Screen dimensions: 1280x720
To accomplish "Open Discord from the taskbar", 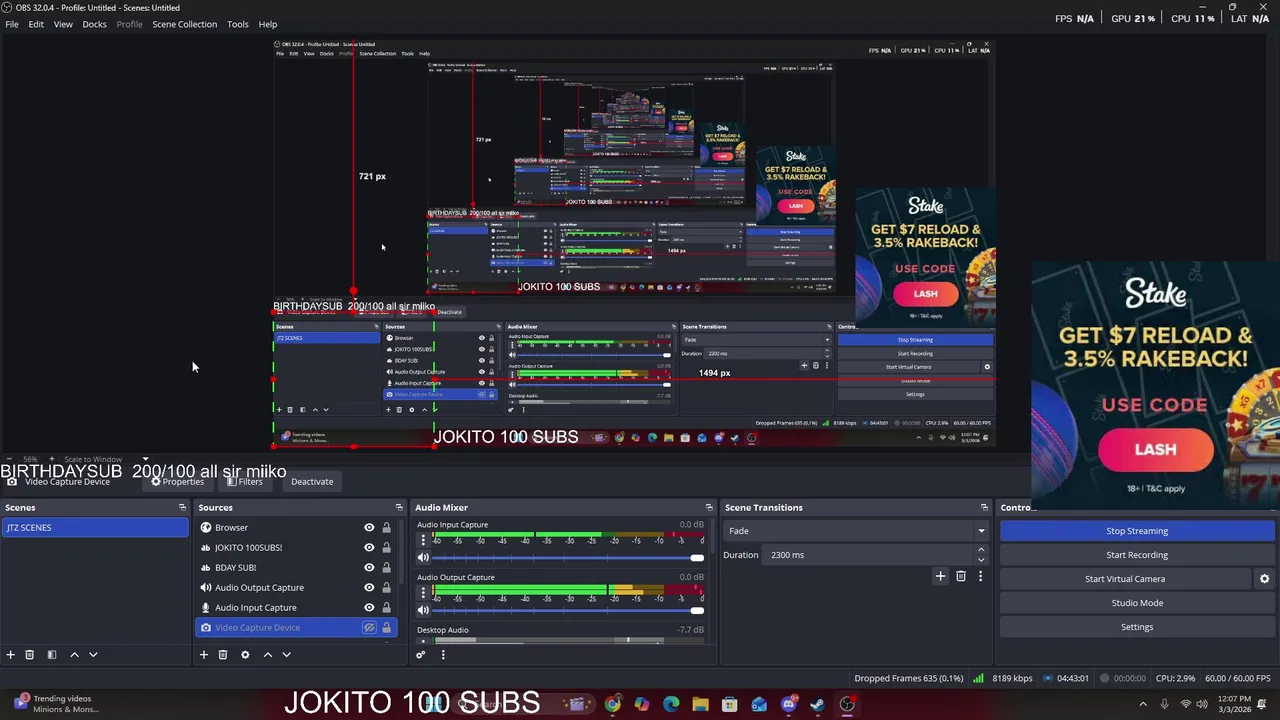I will (x=788, y=704).
